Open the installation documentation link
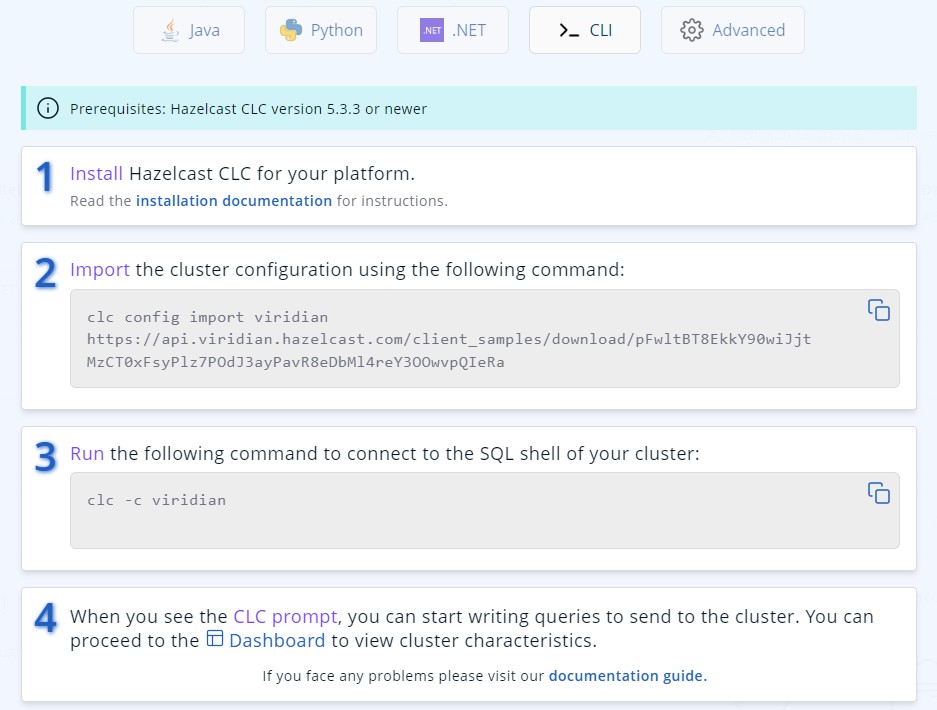The image size is (937, 710). click(233, 200)
